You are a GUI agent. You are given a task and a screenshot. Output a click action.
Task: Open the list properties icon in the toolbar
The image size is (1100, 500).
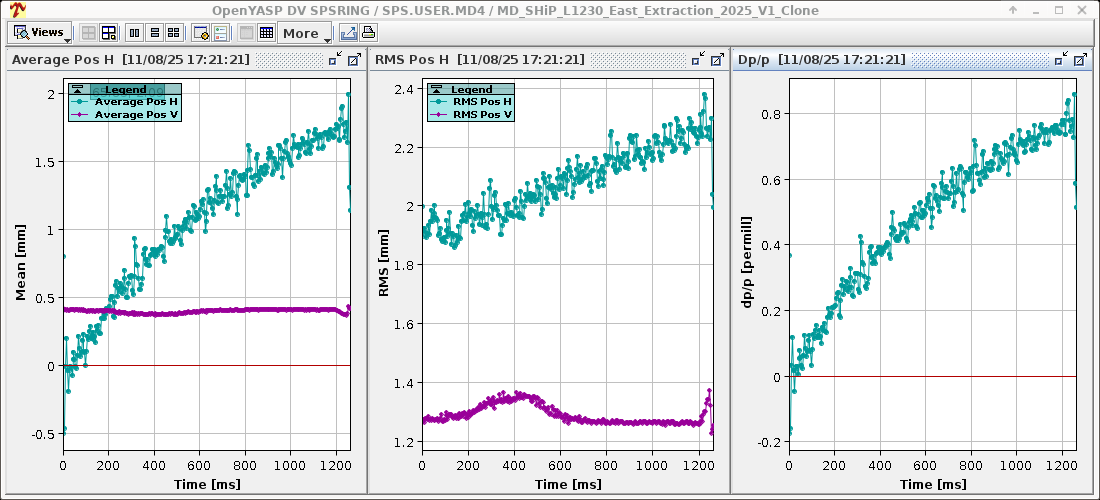(220, 33)
